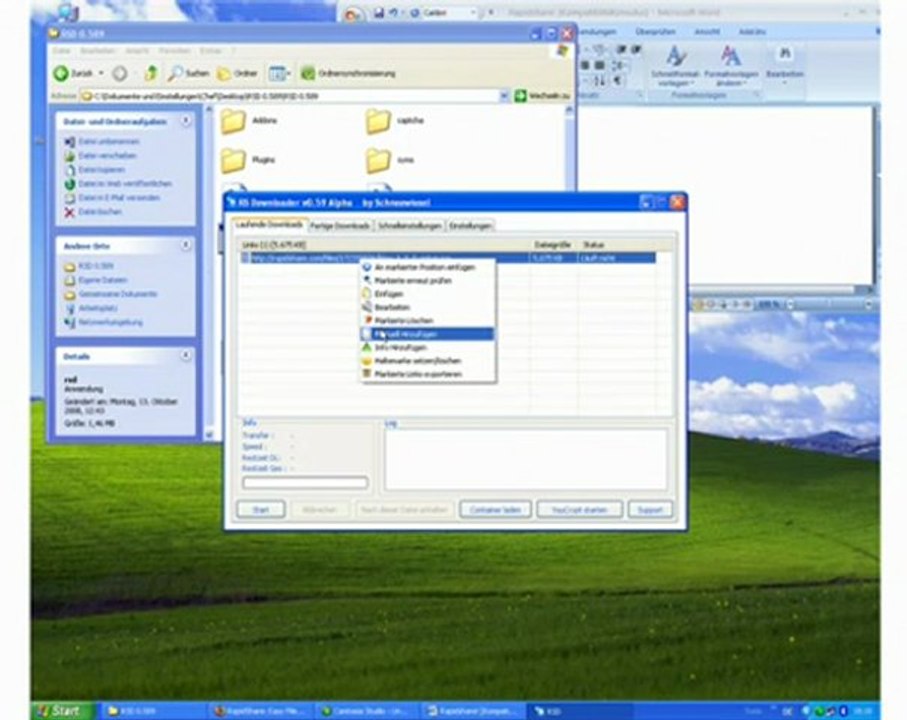Screen dimensions: 907x720
Task: Open Bearbeiten group in Word ribbon
Action: pyautogui.click(x=785, y=64)
